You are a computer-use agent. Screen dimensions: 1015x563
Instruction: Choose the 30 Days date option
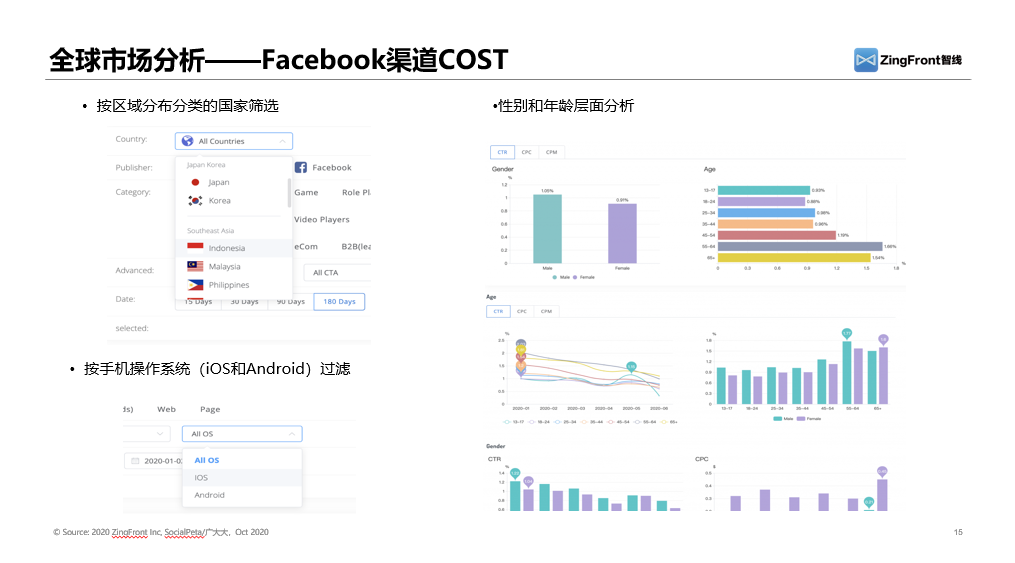244,301
